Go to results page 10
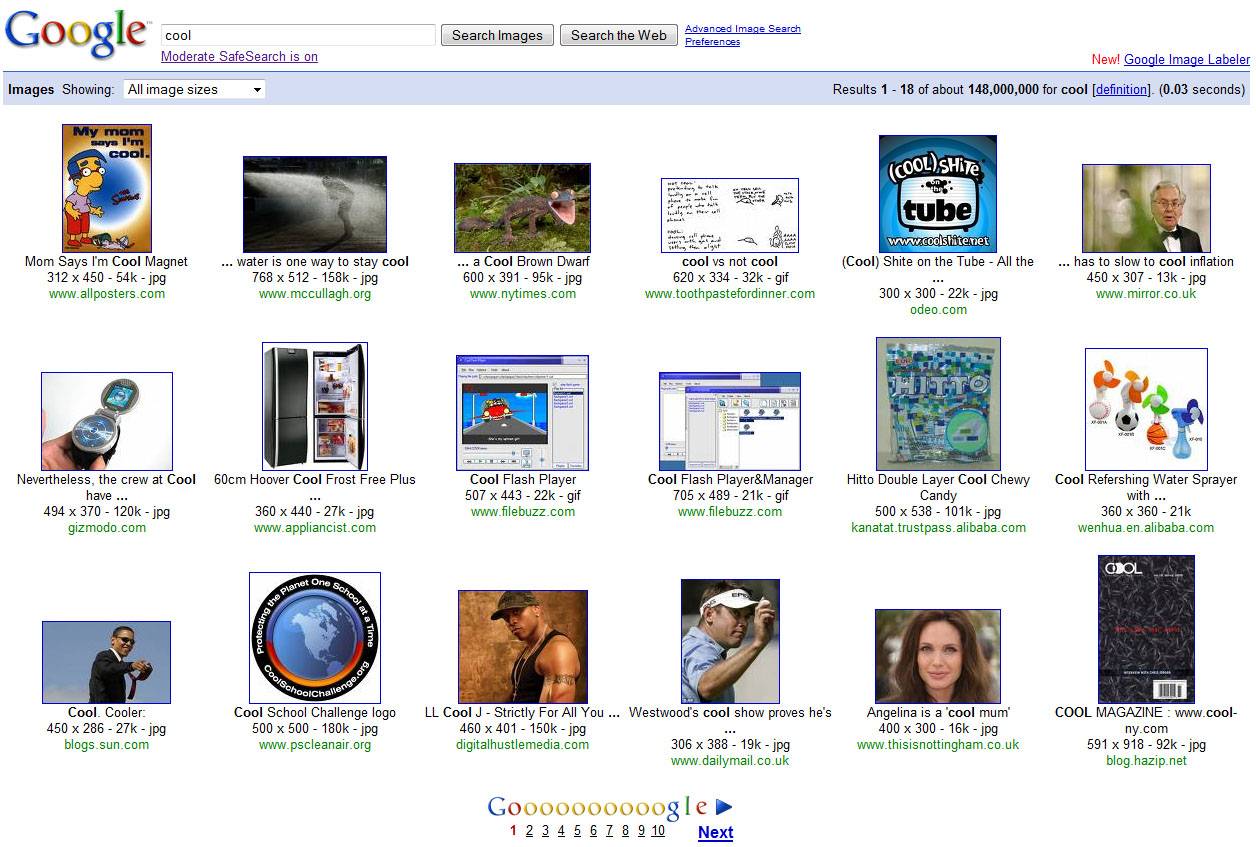 tap(658, 831)
